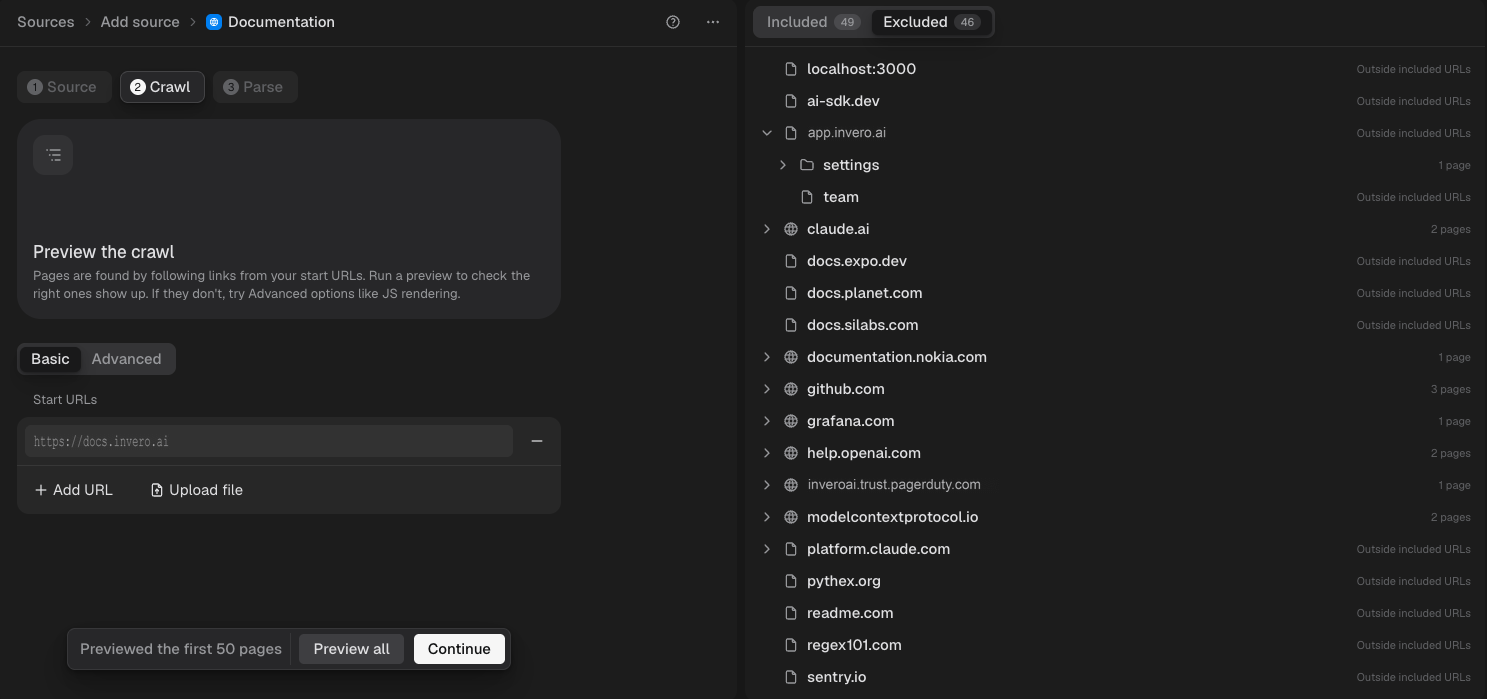
Task: Click Add URL
Action: click(x=74, y=490)
